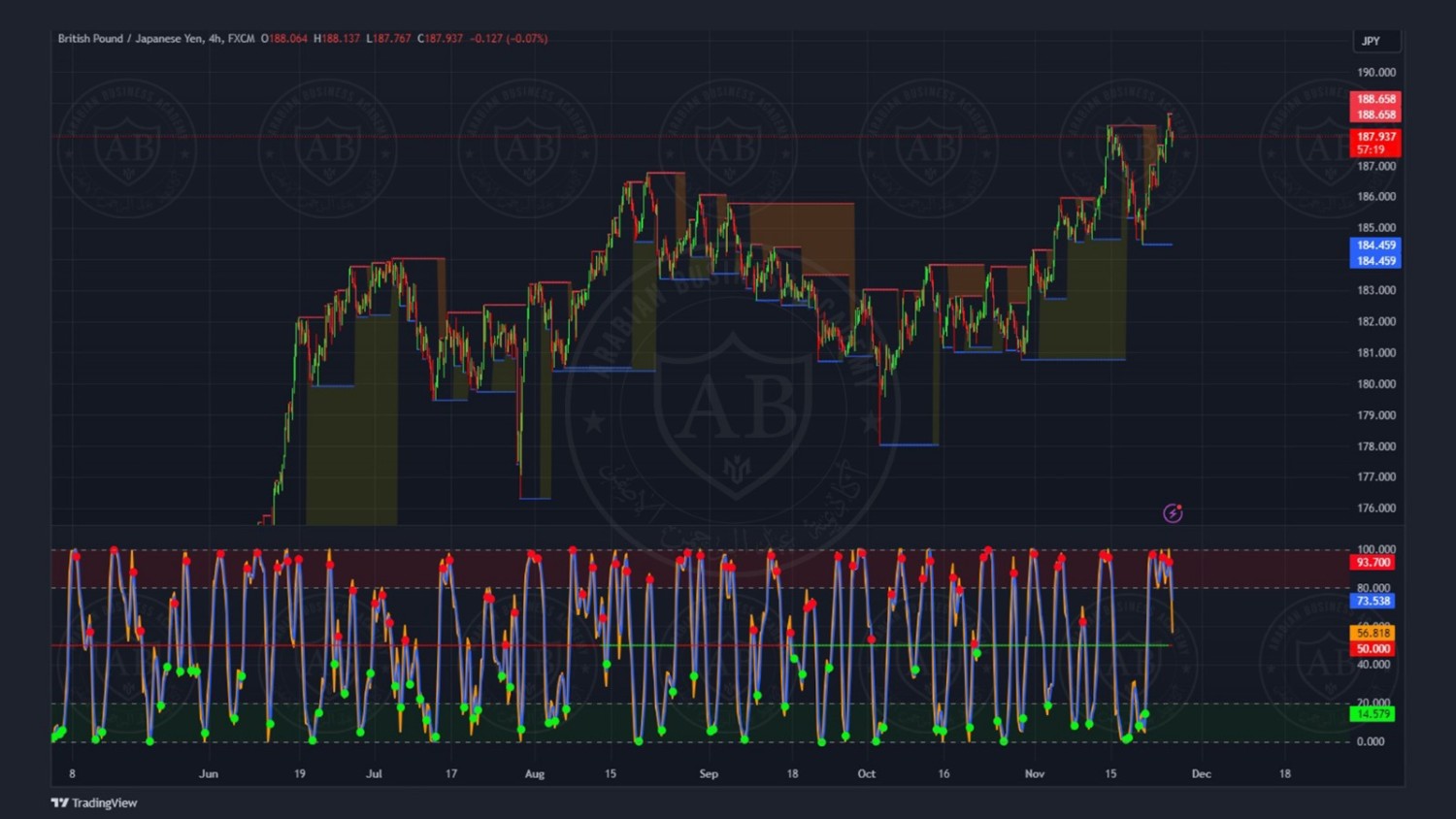The image size is (1456, 819).
Task: Click the purple lightning flash icon
Action: pyautogui.click(x=1173, y=513)
